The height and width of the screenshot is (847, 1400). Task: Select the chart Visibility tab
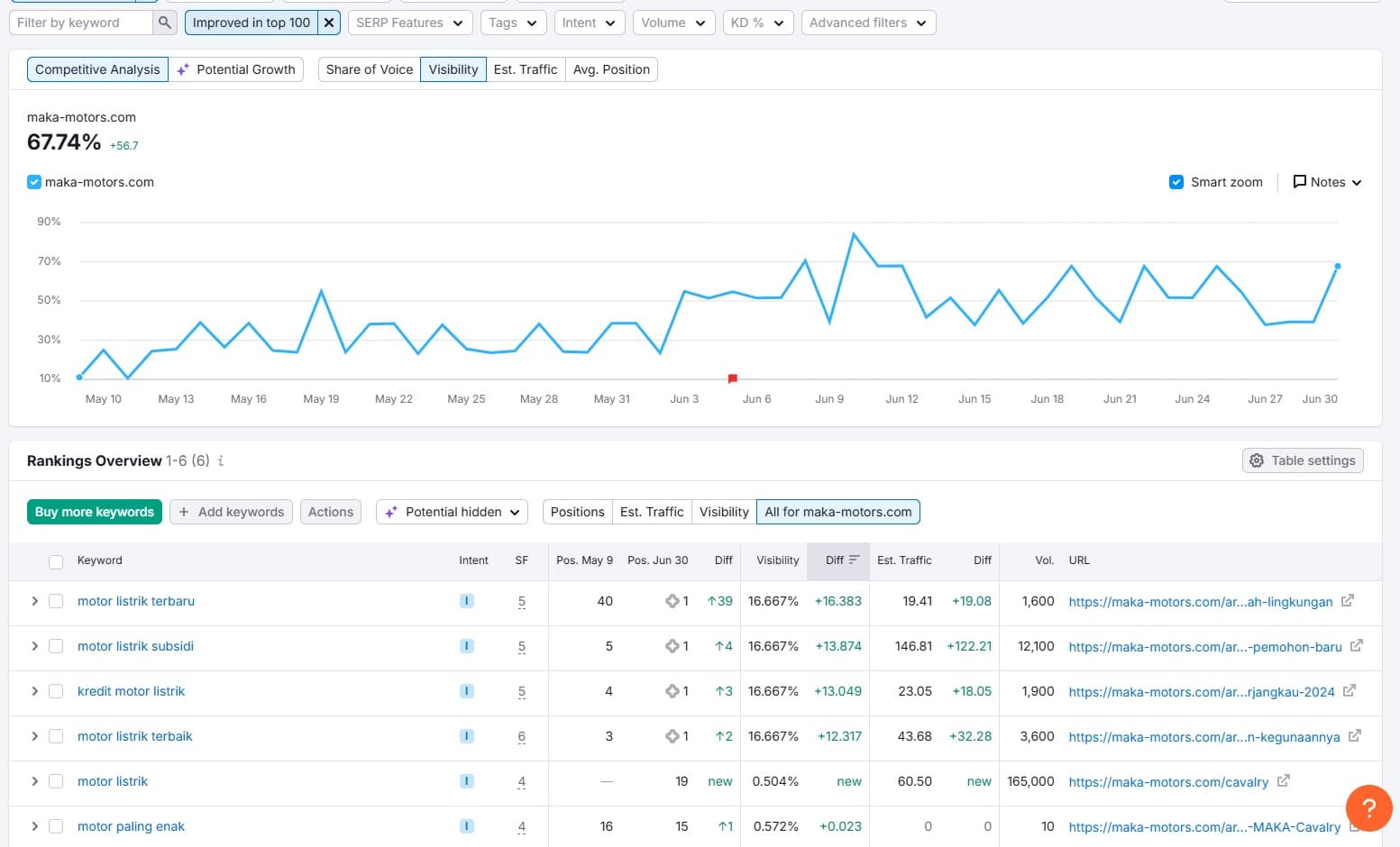(x=453, y=69)
